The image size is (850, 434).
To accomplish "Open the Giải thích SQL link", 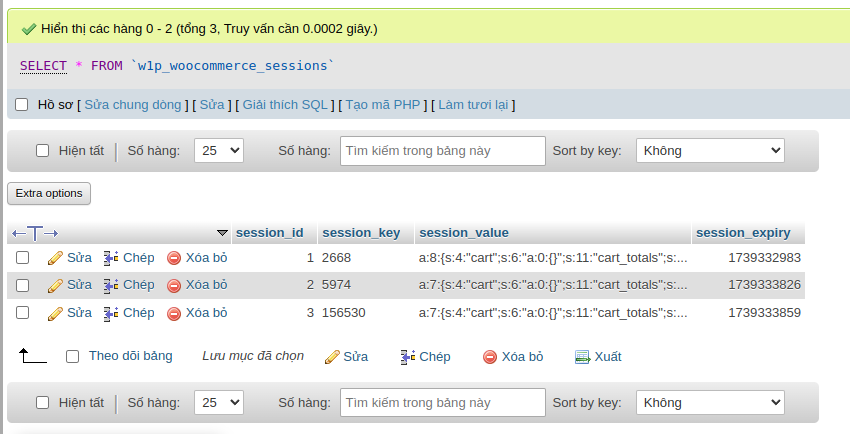I will click(285, 105).
